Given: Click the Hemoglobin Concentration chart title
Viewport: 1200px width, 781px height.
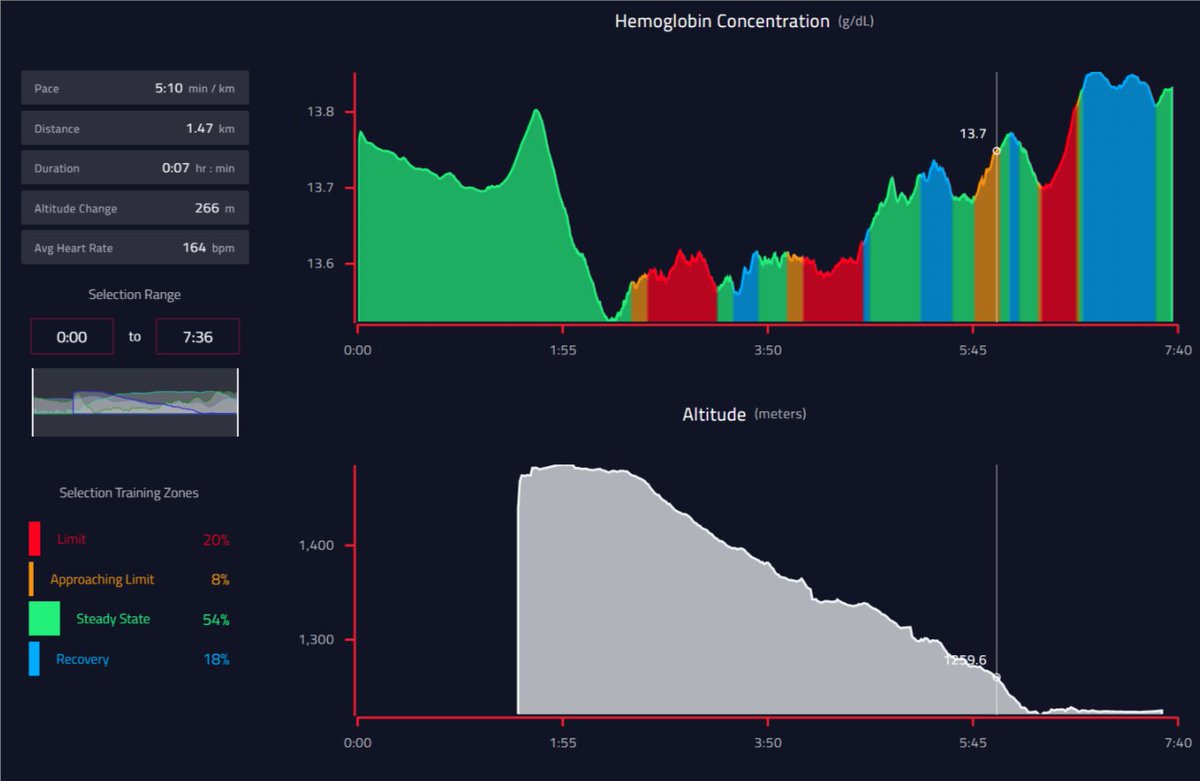Looking at the screenshot, I should click(x=722, y=21).
